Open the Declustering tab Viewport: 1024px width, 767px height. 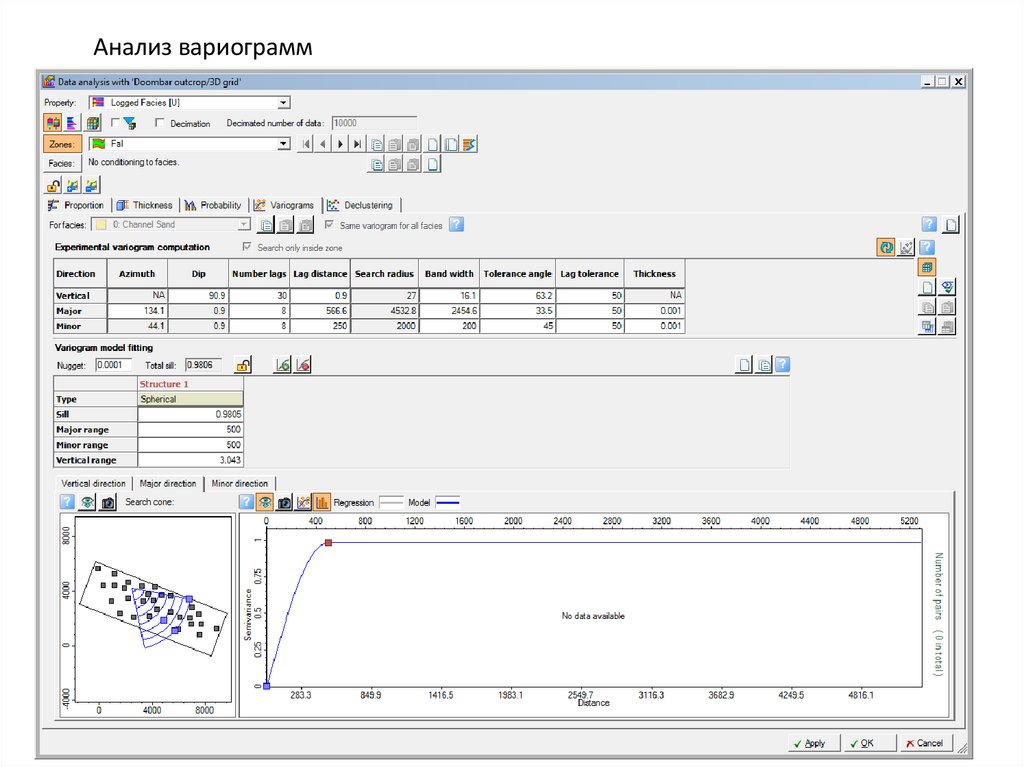(x=360, y=205)
